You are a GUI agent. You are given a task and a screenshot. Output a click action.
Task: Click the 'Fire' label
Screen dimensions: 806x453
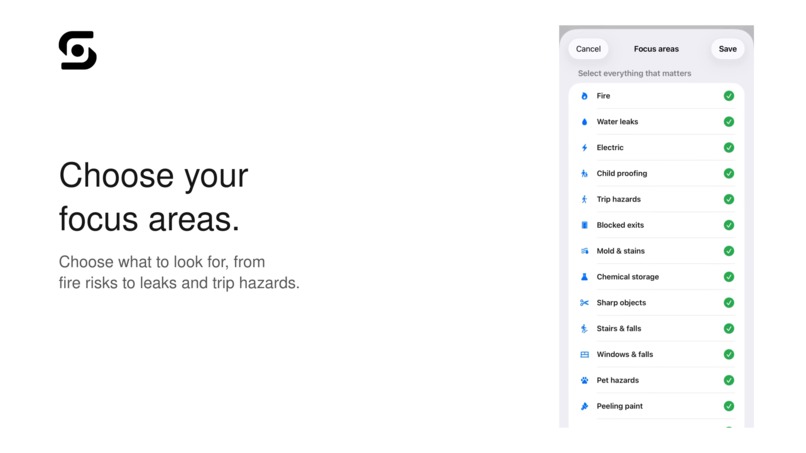[x=603, y=96]
